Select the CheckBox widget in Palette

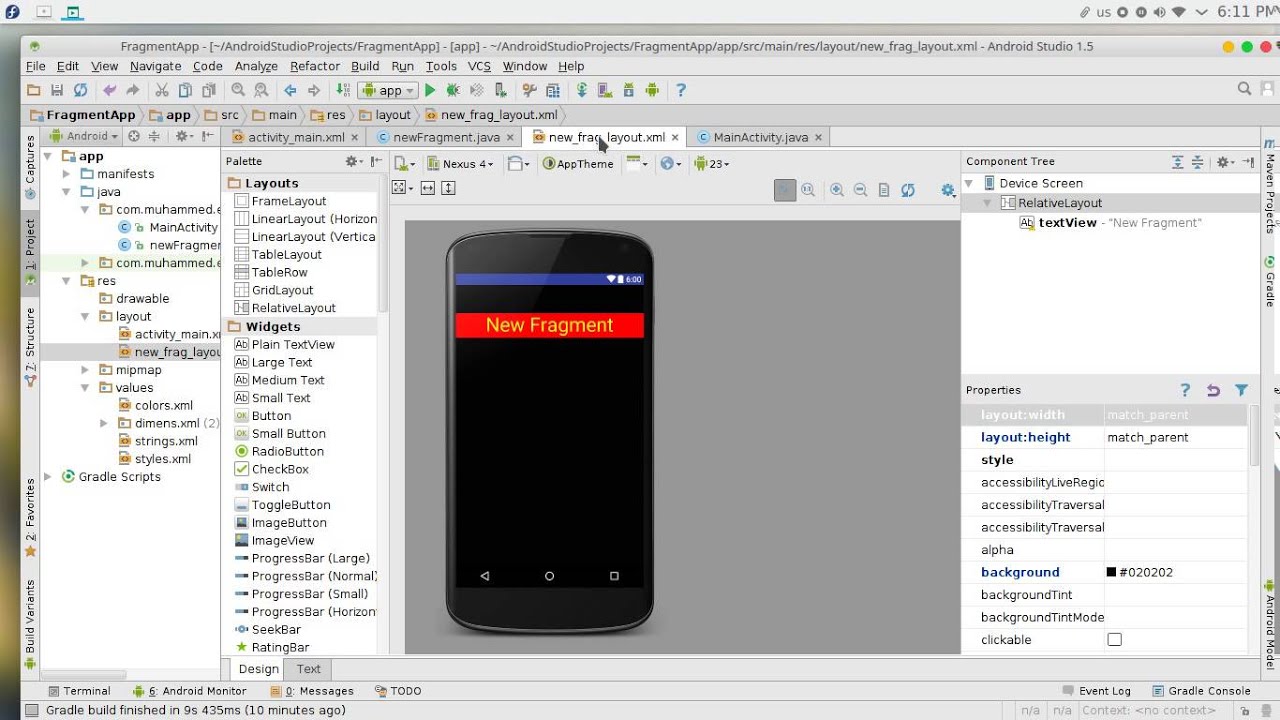(x=280, y=469)
